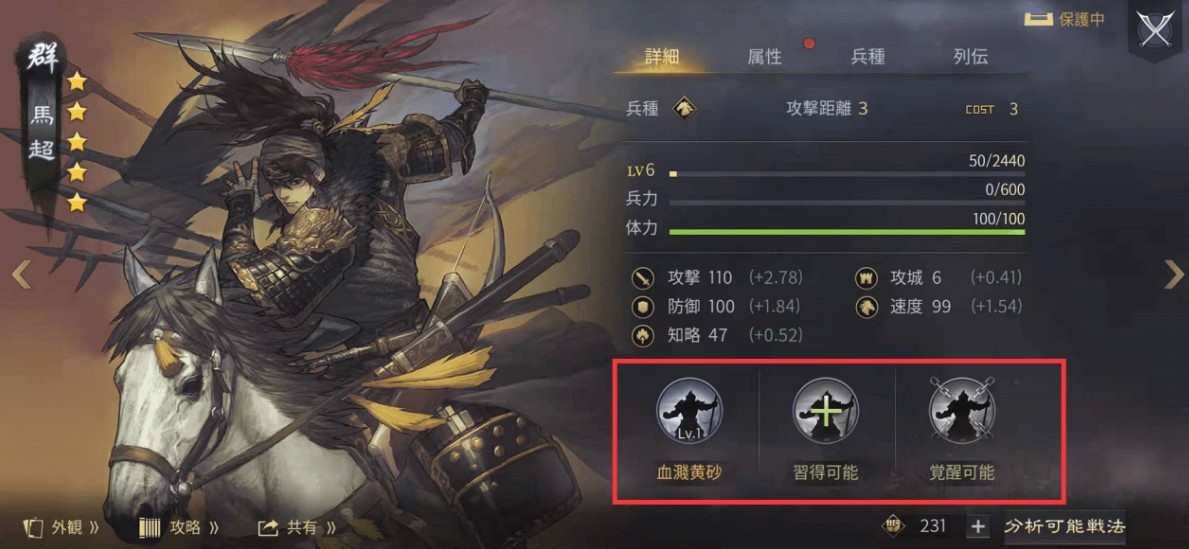Open the 血濺黄砂 Lv.1 skill icon
Screen dimensions: 1189x549
689,412
